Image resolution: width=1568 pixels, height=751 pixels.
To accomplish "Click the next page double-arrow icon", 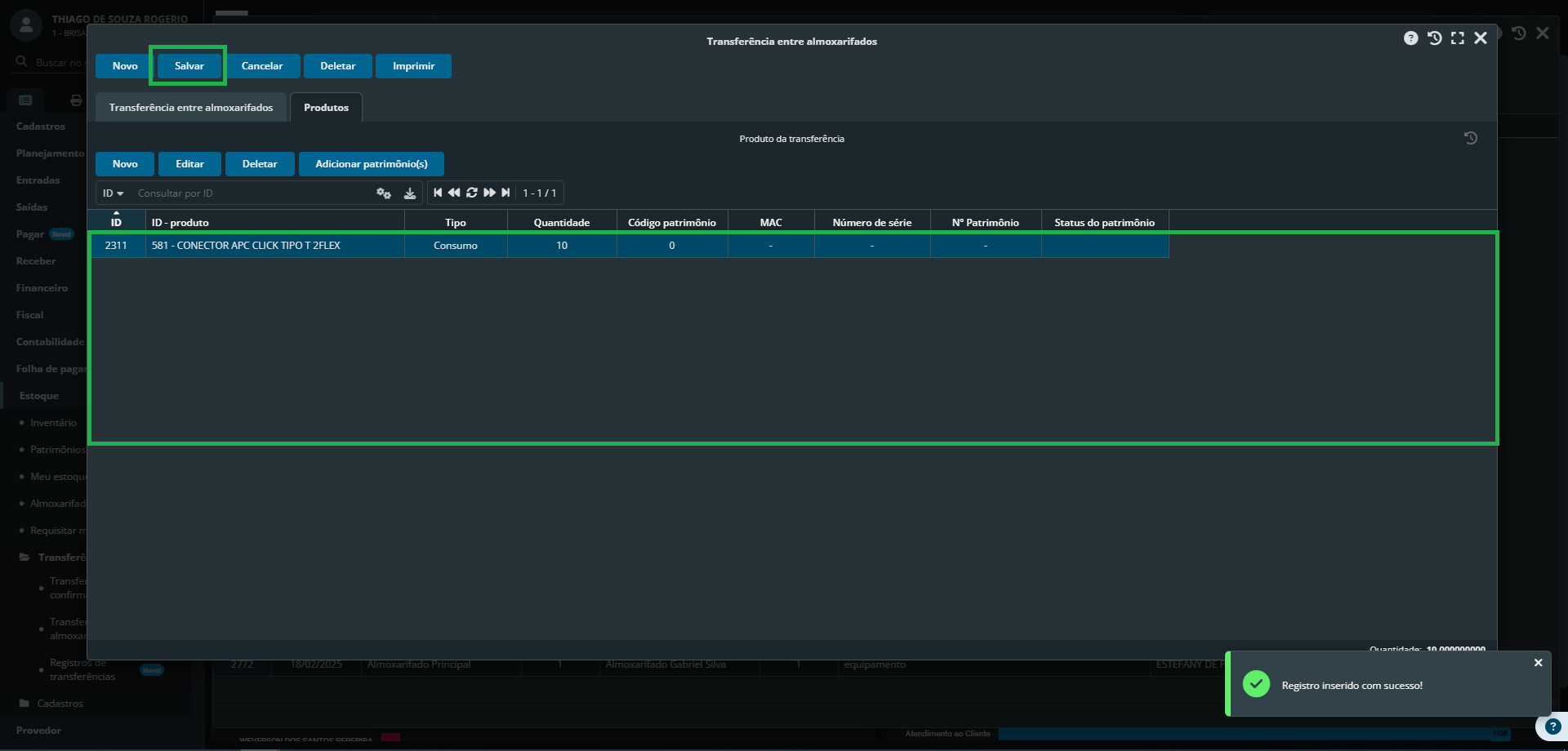I will [489, 193].
